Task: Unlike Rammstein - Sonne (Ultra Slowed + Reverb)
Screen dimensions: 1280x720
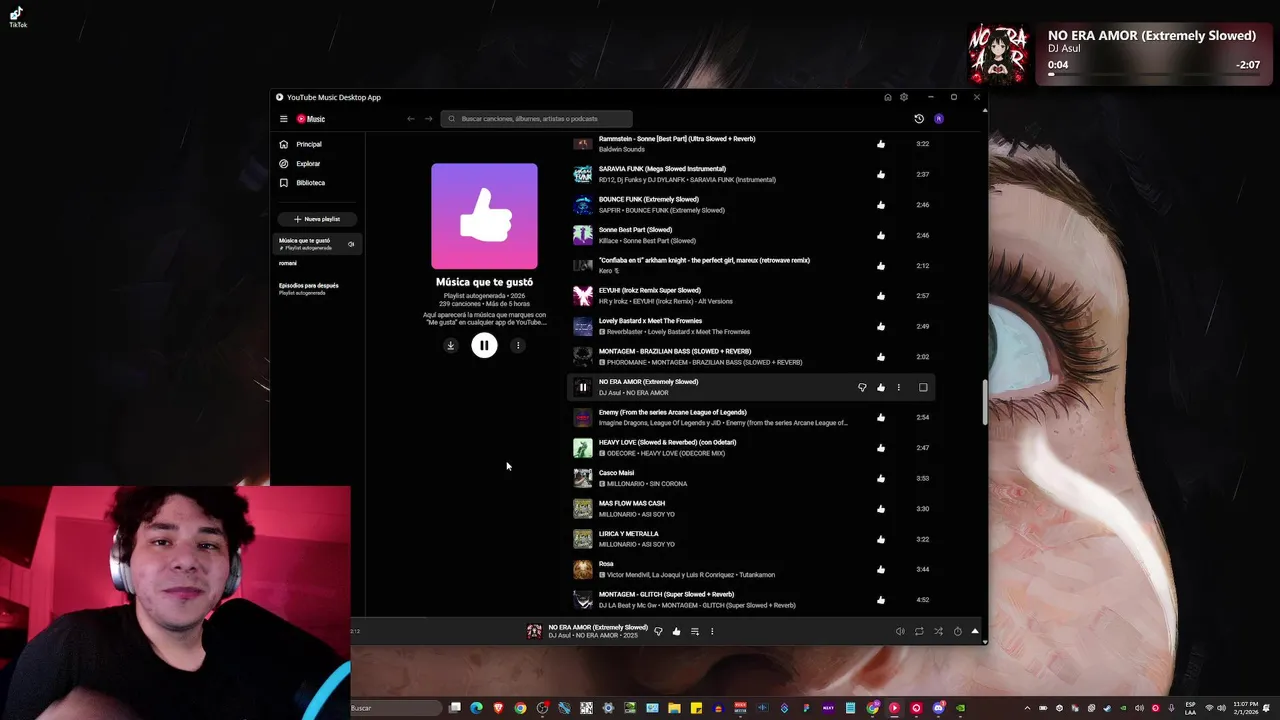Action: point(881,144)
